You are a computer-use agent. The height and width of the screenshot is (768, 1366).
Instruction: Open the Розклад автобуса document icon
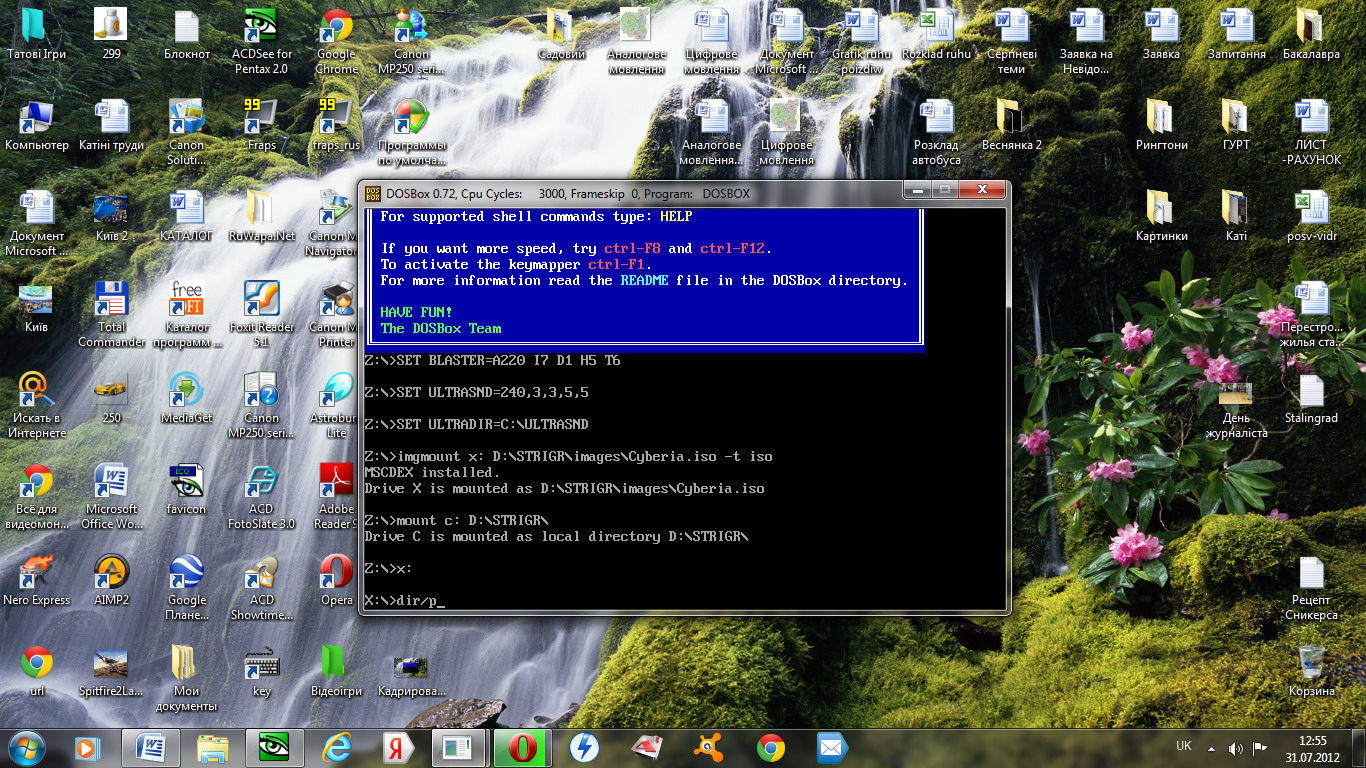coord(936,133)
